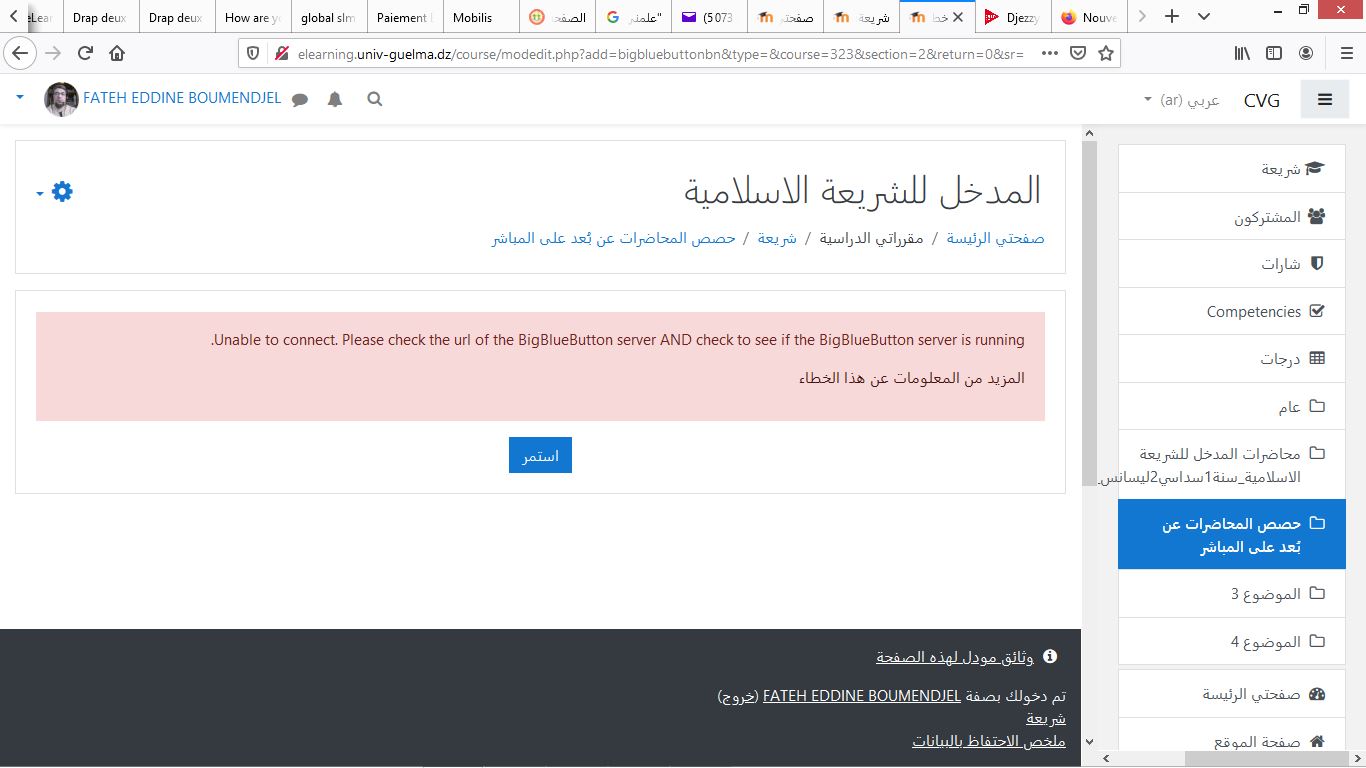Click شريعة breadcrumb link
The width and height of the screenshot is (1366, 768).
[777, 238]
